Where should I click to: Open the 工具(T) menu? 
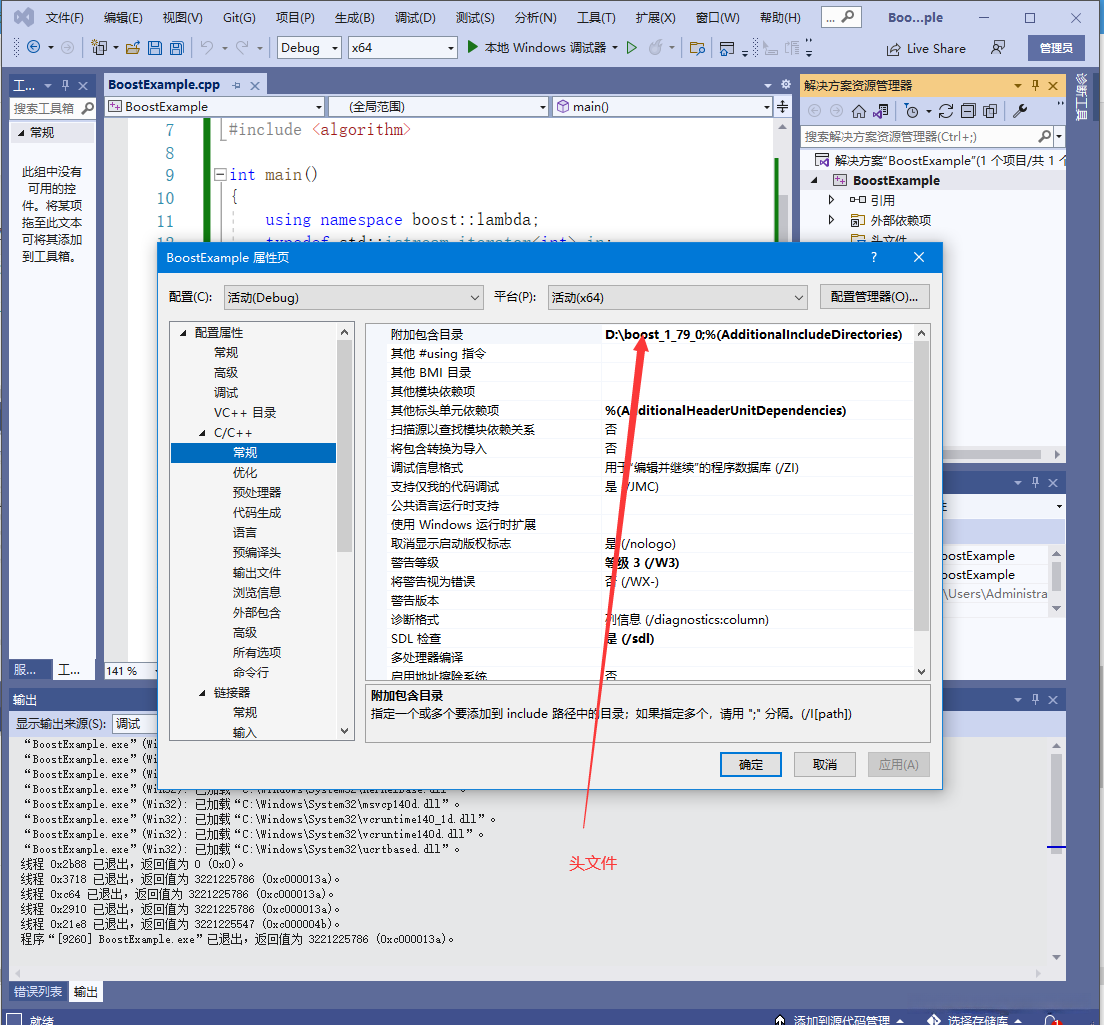pyautogui.click(x=596, y=18)
